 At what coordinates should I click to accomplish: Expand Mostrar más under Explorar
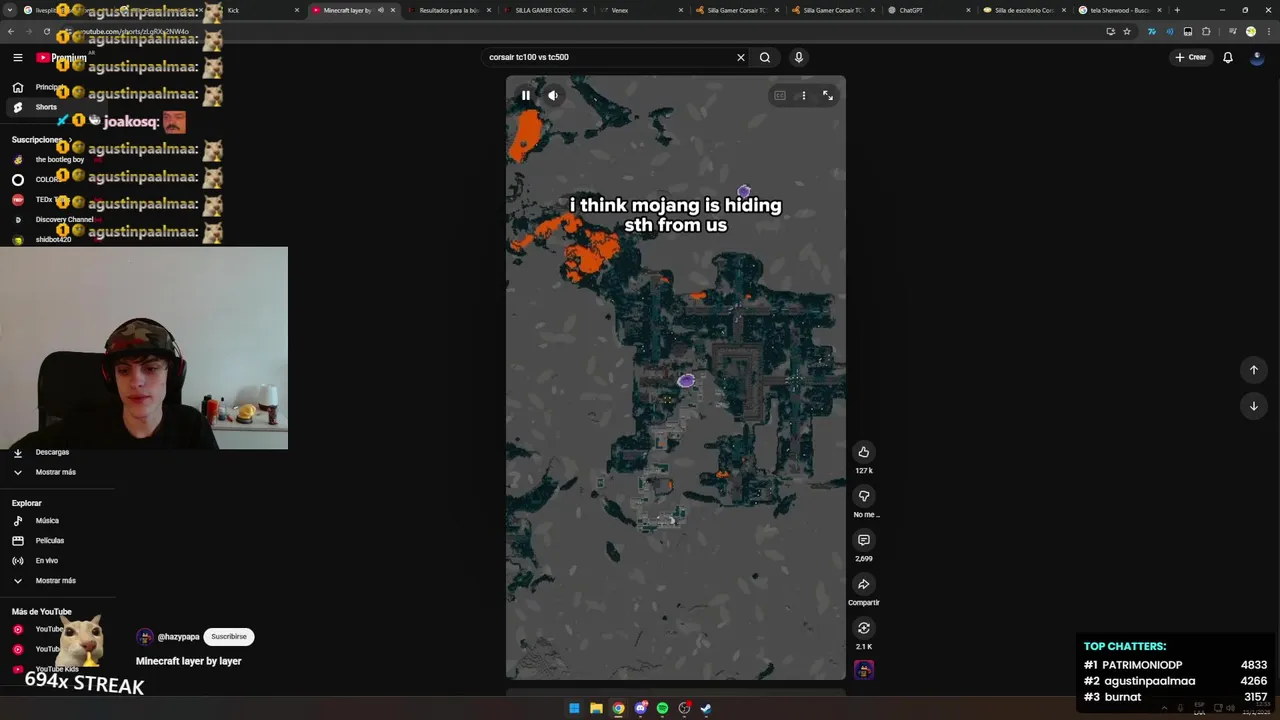[x=55, y=581]
